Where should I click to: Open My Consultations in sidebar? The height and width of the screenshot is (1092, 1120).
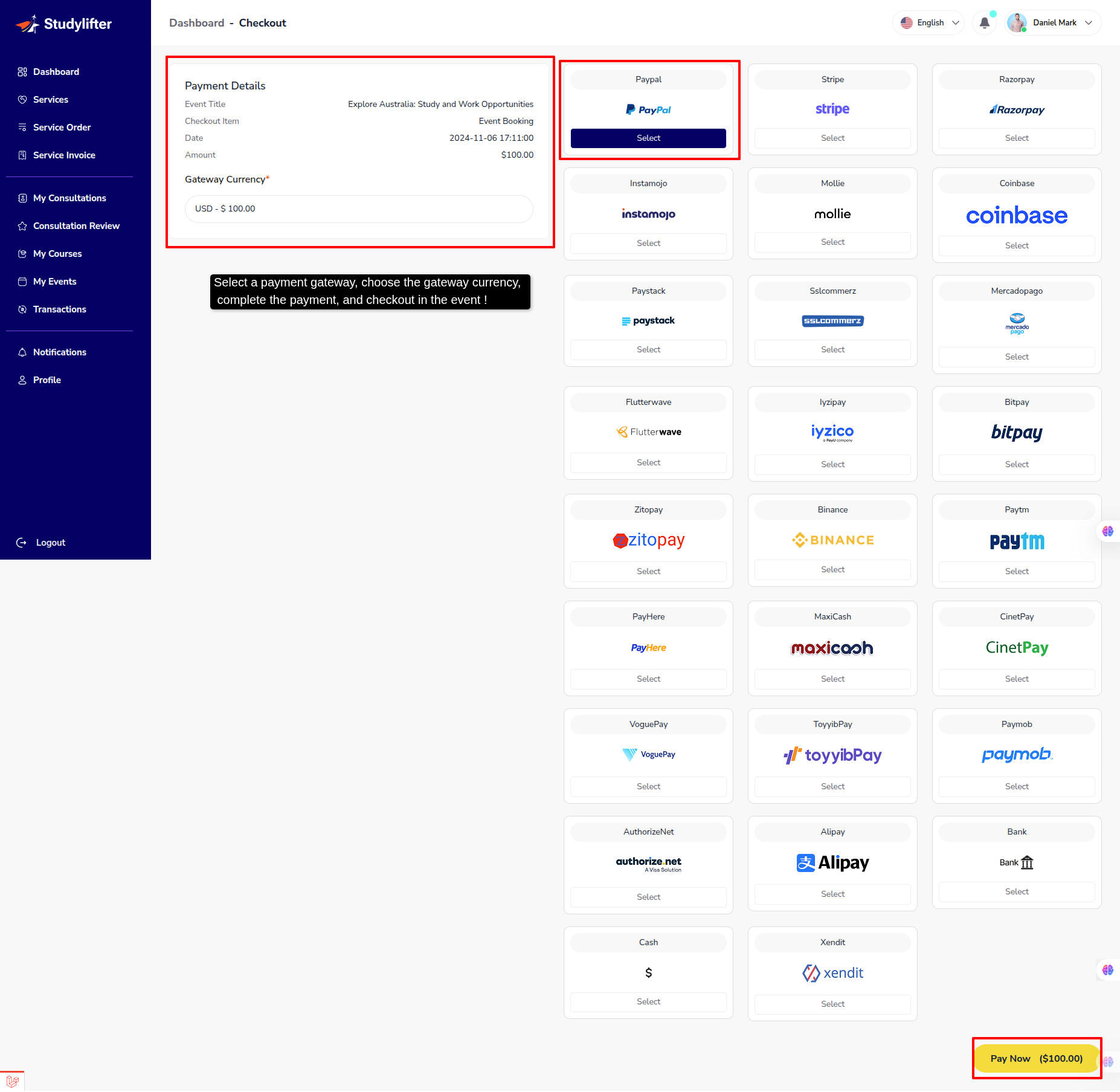69,198
